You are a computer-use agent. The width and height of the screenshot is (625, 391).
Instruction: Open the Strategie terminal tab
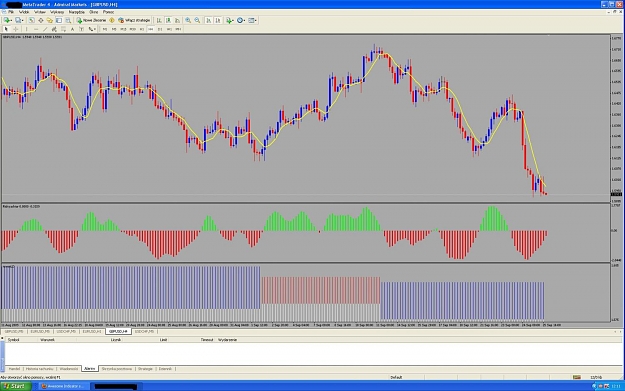(145, 369)
